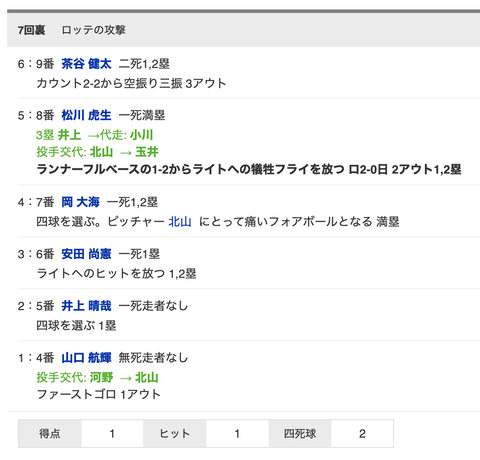
Task: Select text ファーストゴロ 1アウト
Action: point(99,394)
